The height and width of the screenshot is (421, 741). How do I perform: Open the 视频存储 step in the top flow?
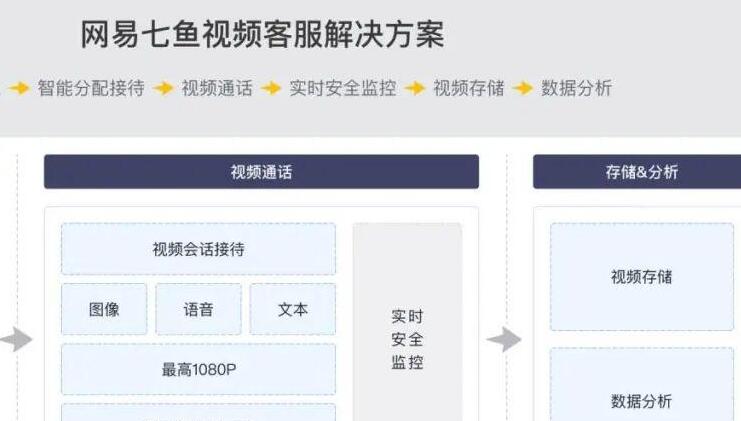click(469, 89)
